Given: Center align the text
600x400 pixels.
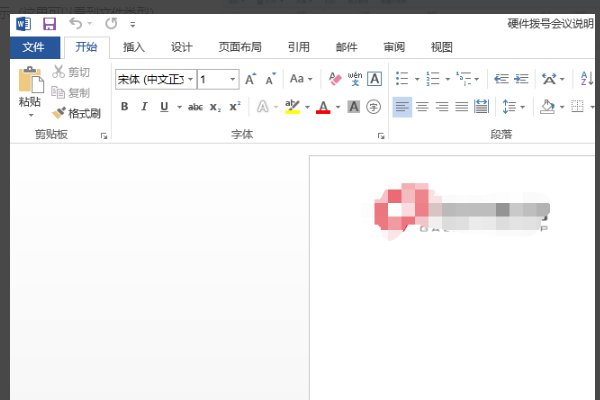Looking at the screenshot, I should (x=422, y=107).
